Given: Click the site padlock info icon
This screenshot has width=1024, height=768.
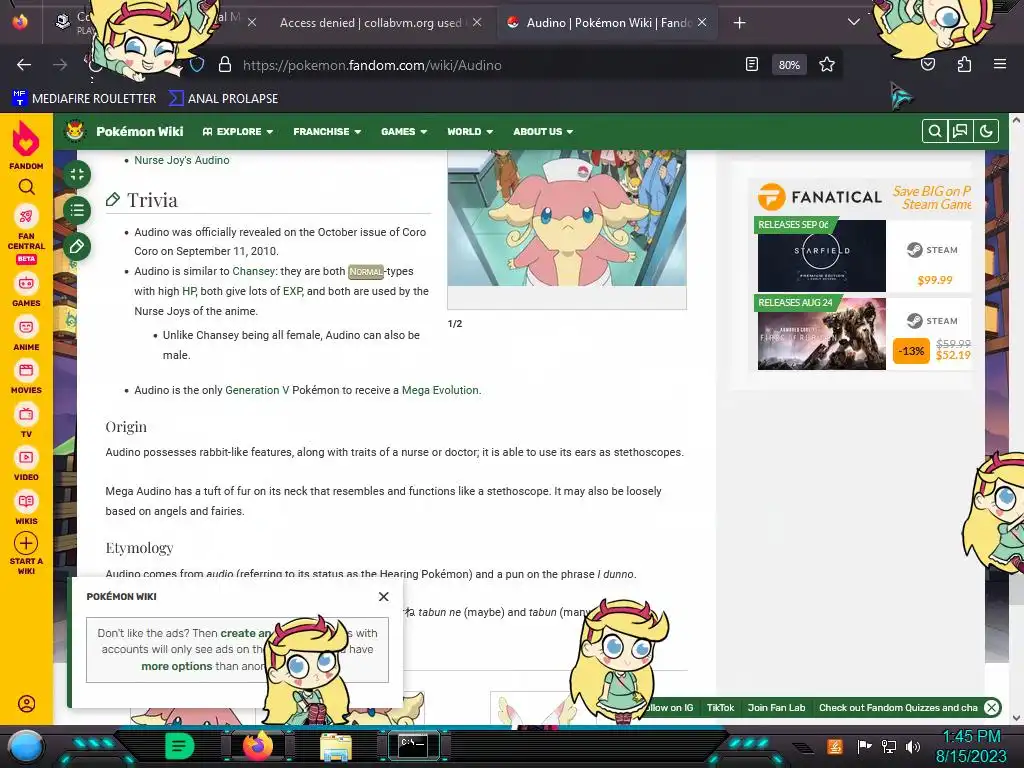Looking at the screenshot, I should tap(225, 65).
